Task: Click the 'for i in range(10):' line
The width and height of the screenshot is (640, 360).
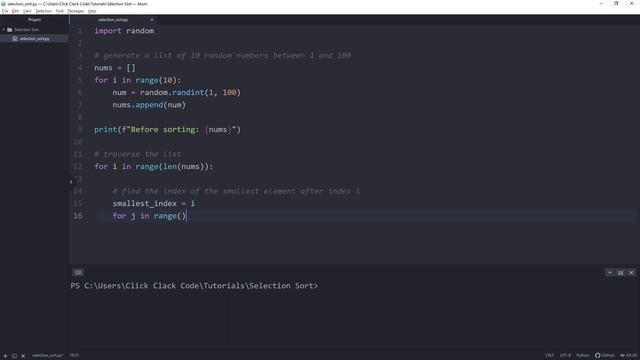Action: (x=138, y=80)
